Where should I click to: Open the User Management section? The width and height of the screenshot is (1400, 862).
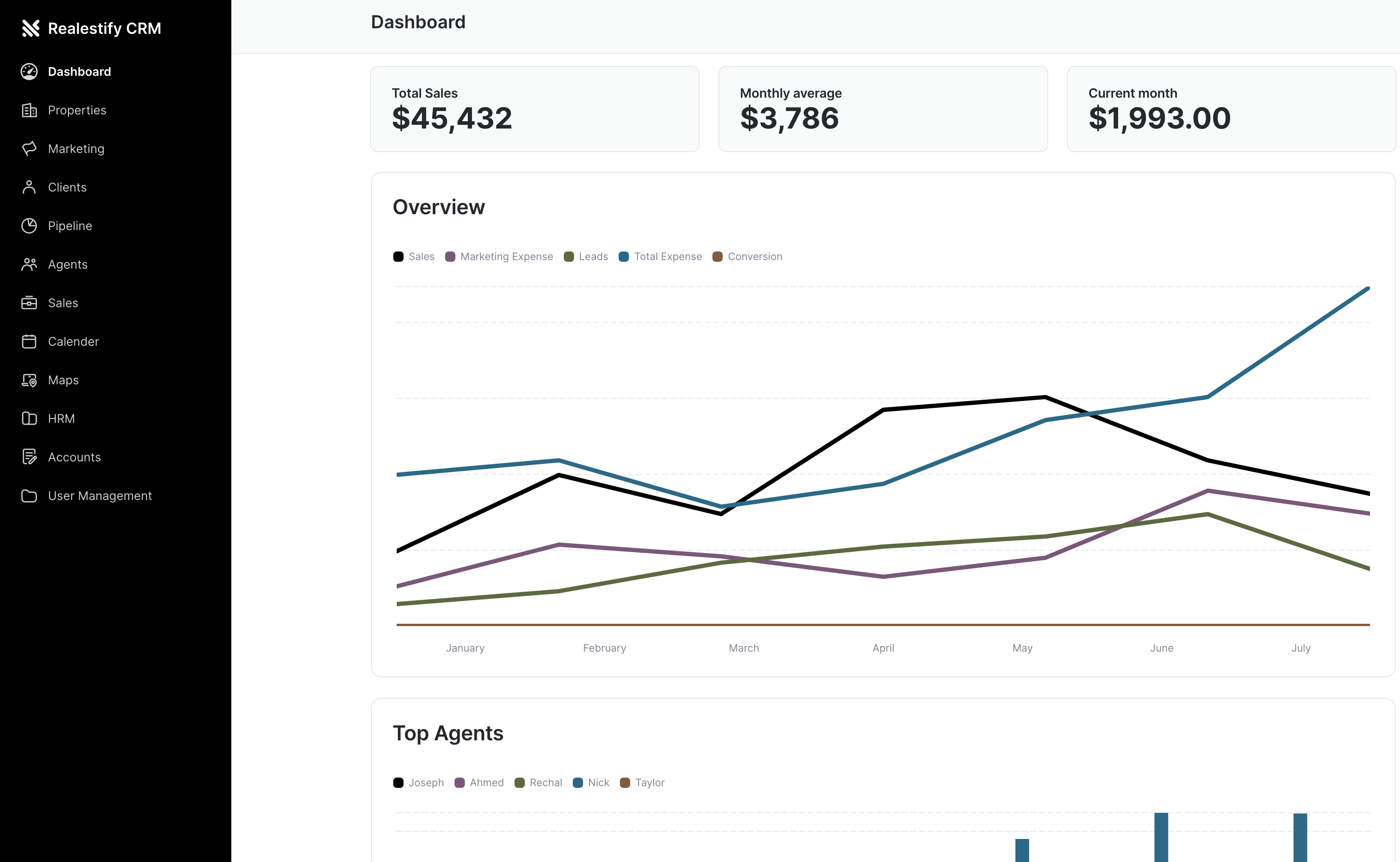[x=100, y=495]
